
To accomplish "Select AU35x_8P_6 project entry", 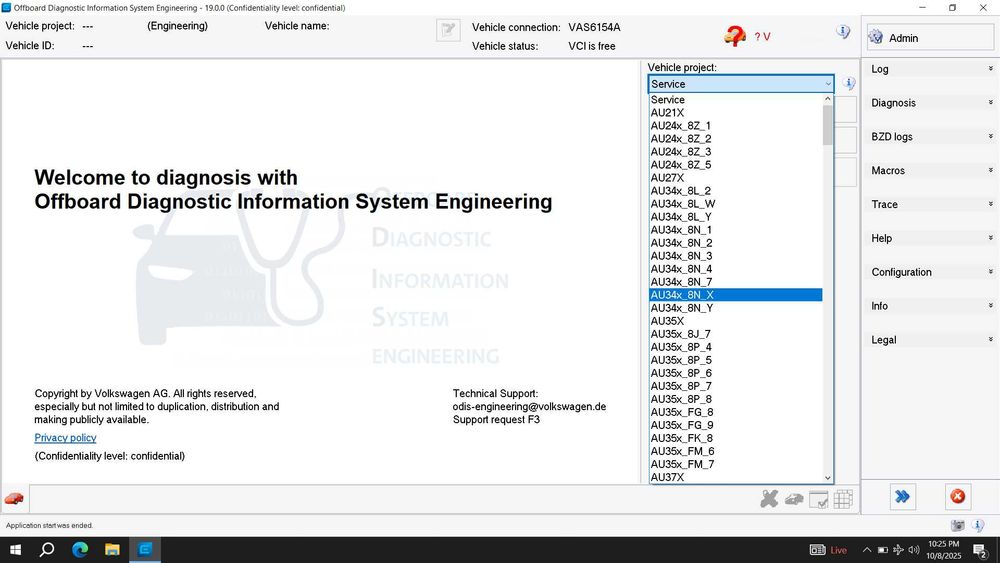I will click(735, 373).
